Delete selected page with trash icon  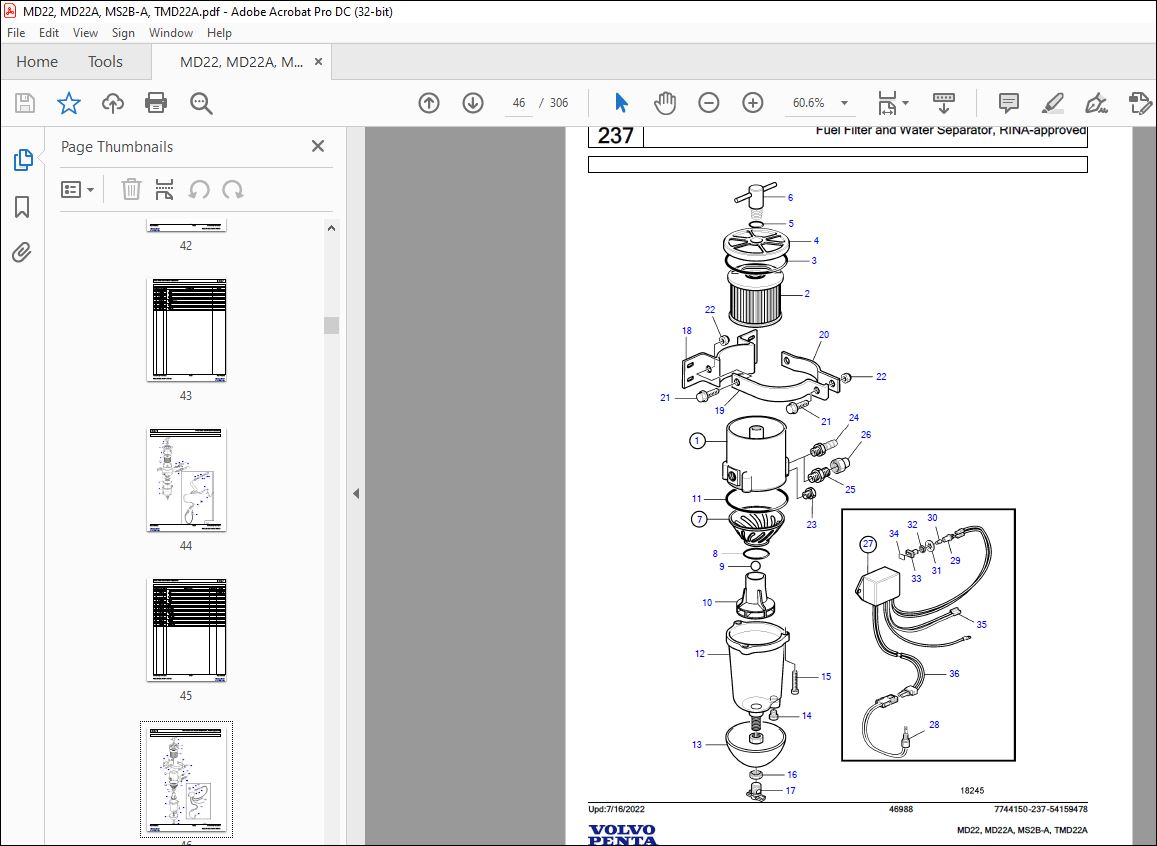pyautogui.click(x=131, y=190)
